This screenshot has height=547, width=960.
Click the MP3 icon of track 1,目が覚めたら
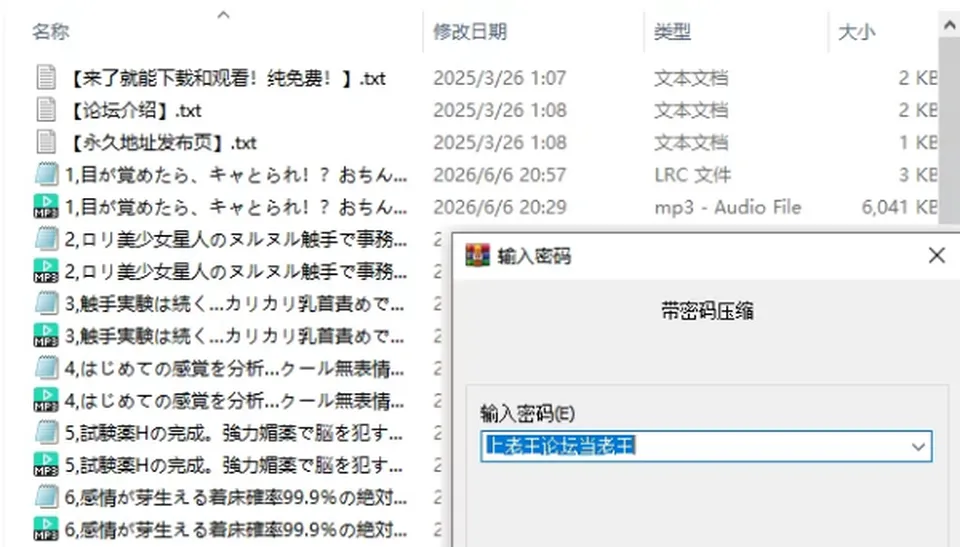46,206
